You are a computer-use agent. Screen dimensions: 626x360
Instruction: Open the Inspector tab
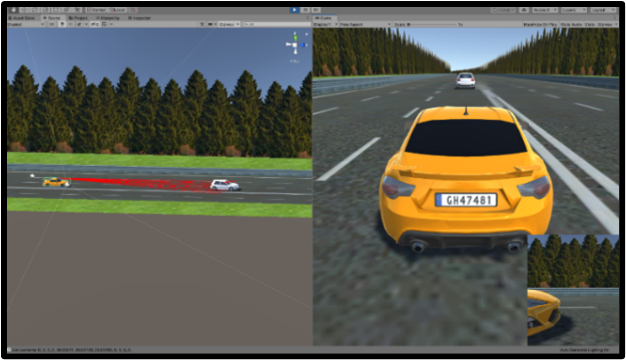pyautogui.click(x=139, y=18)
